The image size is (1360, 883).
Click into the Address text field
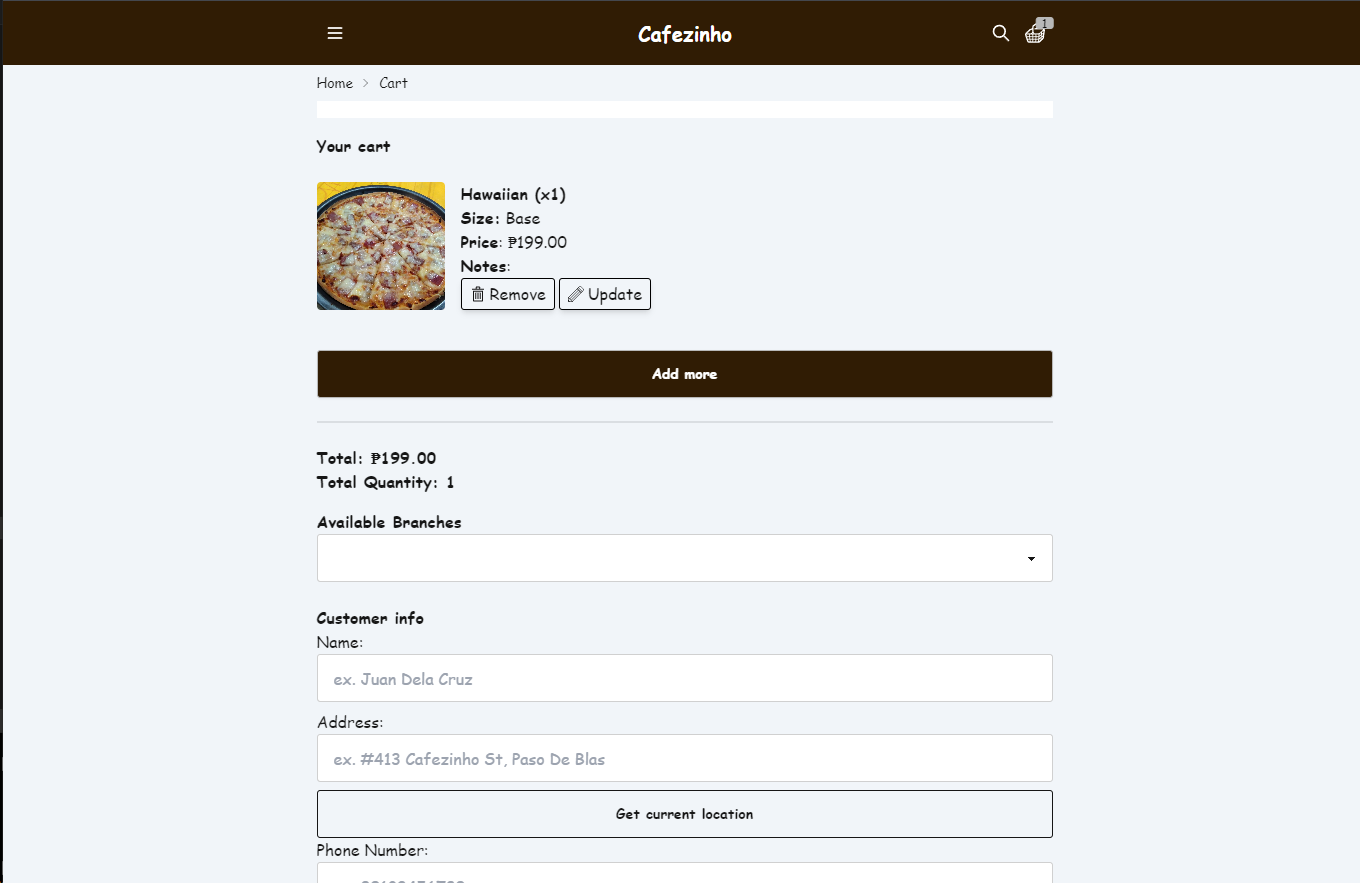pos(684,758)
